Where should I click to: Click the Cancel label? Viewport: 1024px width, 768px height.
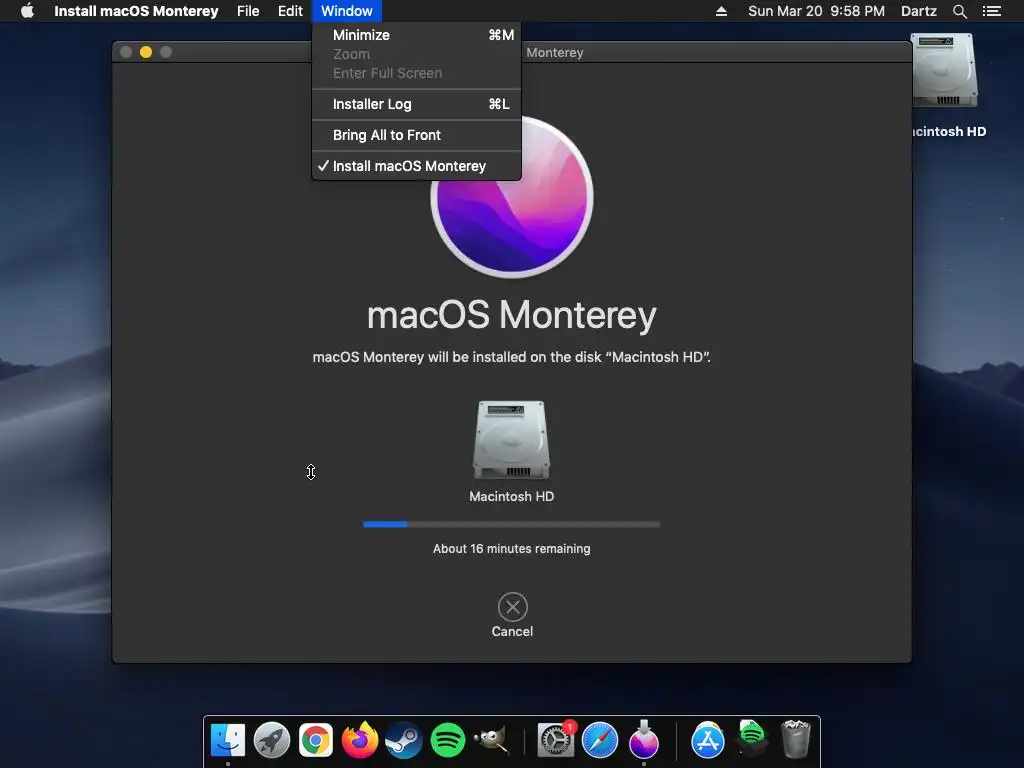pyautogui.click(x=512, y=632)
